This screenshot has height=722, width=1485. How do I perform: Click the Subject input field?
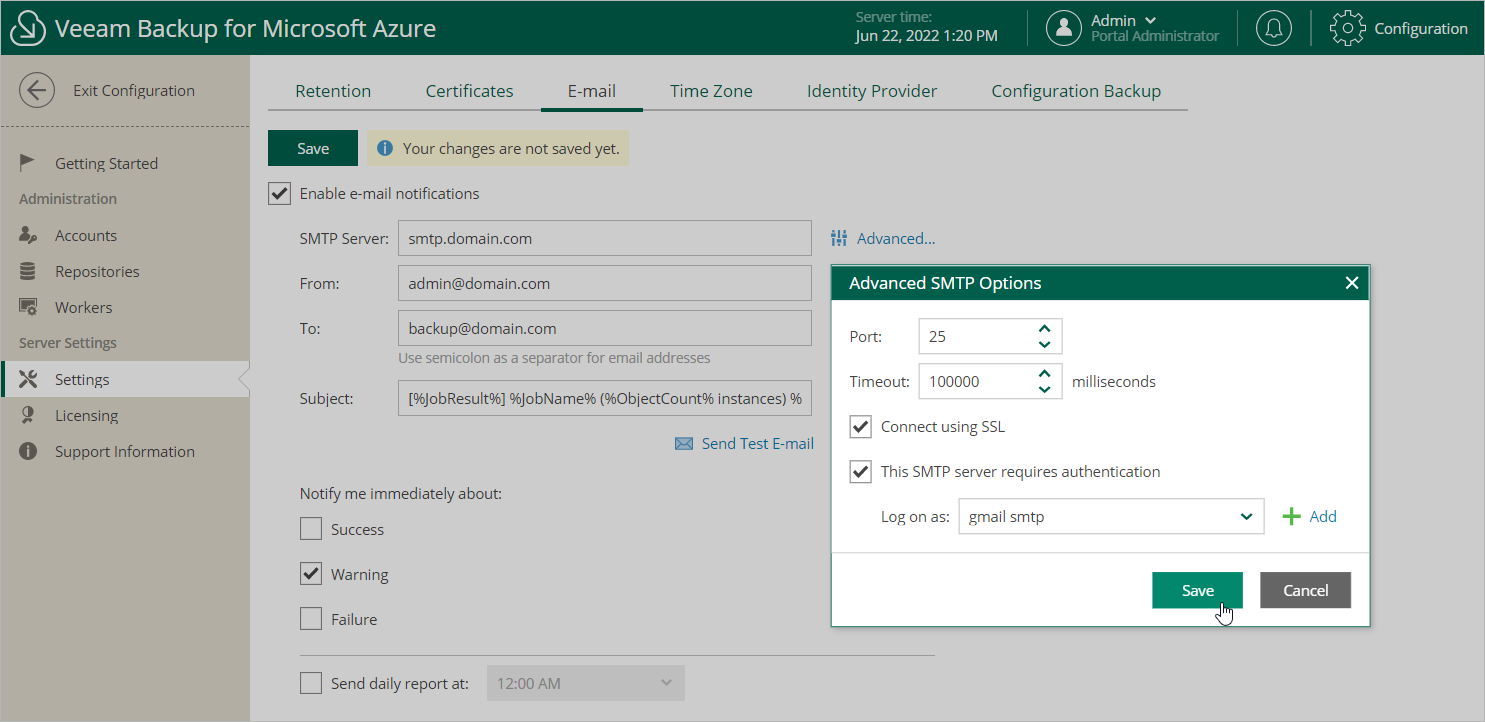click(x=604, y=398)
